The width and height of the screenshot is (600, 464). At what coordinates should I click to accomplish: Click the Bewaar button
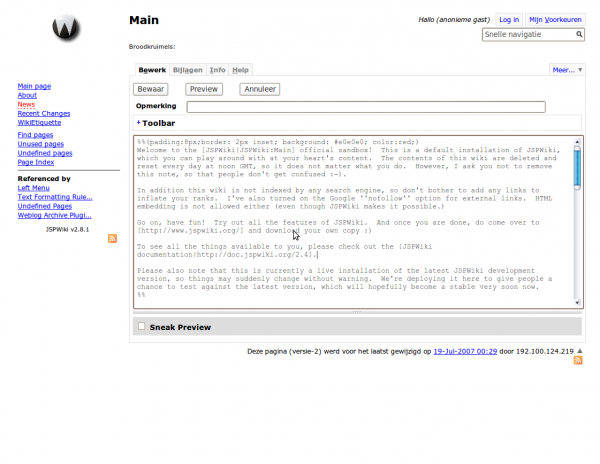(x=151, y=89)
